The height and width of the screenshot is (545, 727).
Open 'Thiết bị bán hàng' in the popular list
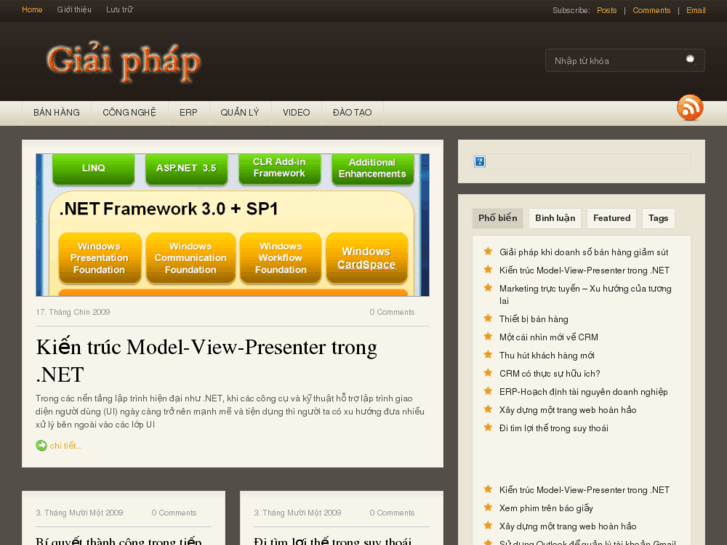[x=534, y=319]
